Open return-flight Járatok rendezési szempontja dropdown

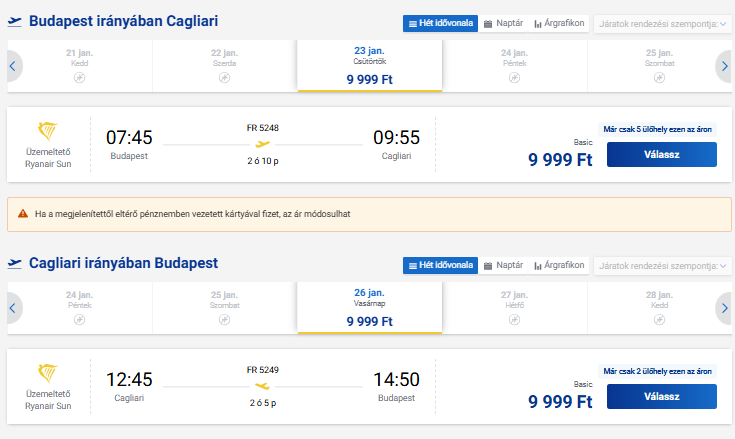click(x=662, y=266)
